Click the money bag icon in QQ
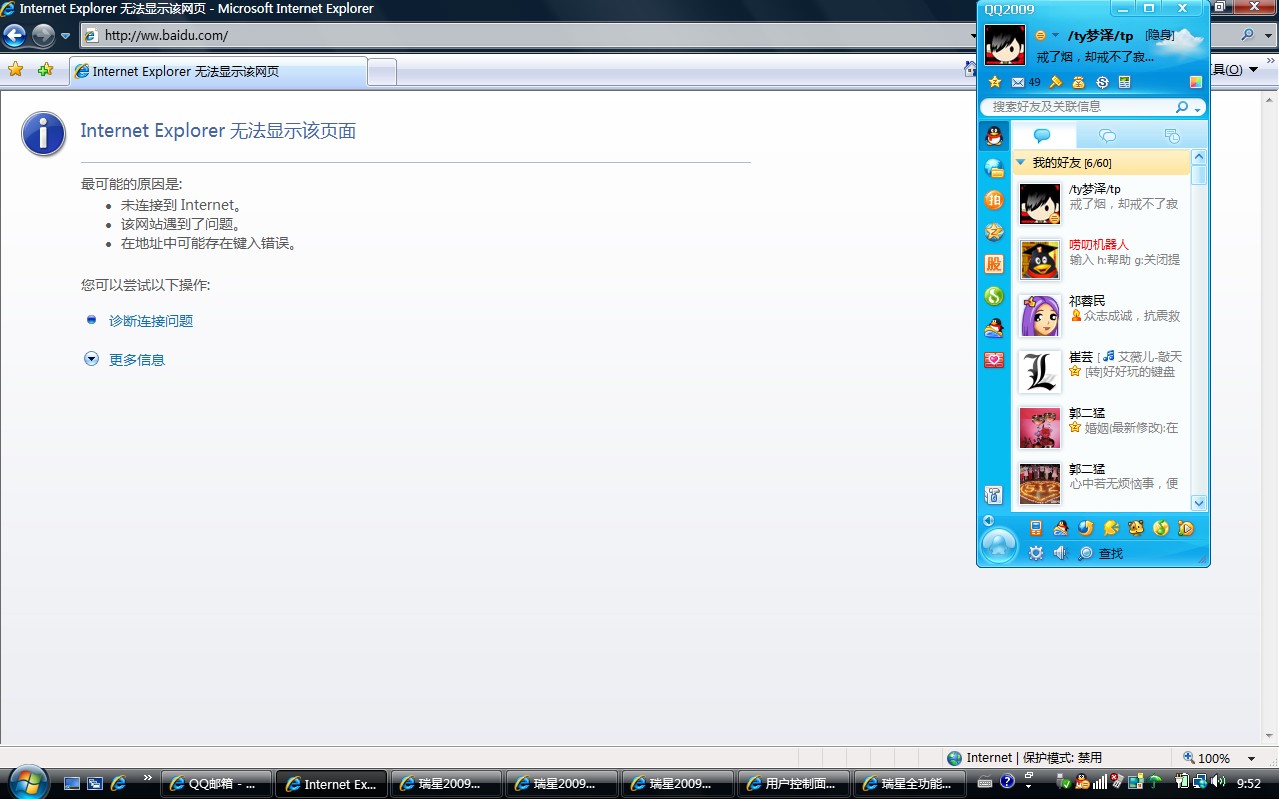This screenshot has height=799, width=1279. pyautogui.click(x=1079, y=82)
